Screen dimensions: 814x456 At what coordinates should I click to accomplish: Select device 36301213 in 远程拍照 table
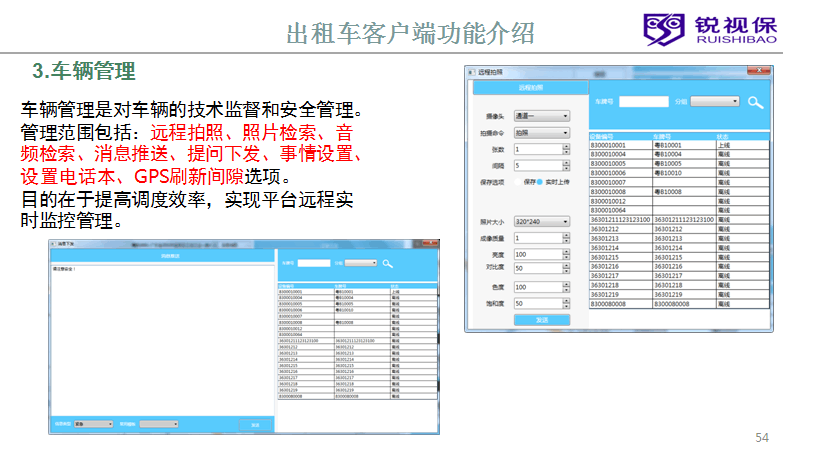point(679,238)
